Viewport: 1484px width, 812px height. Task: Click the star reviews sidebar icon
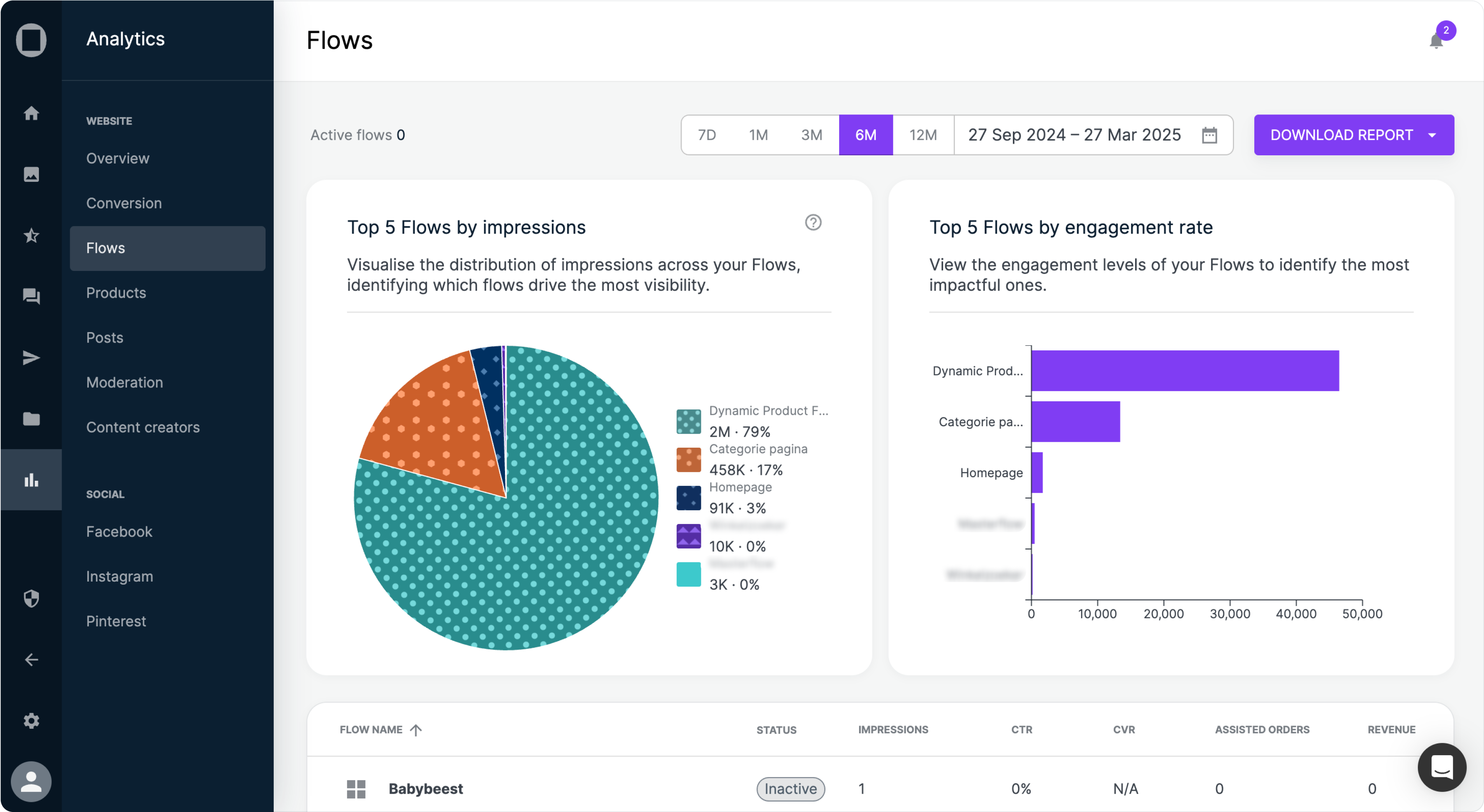coord(31,236)
